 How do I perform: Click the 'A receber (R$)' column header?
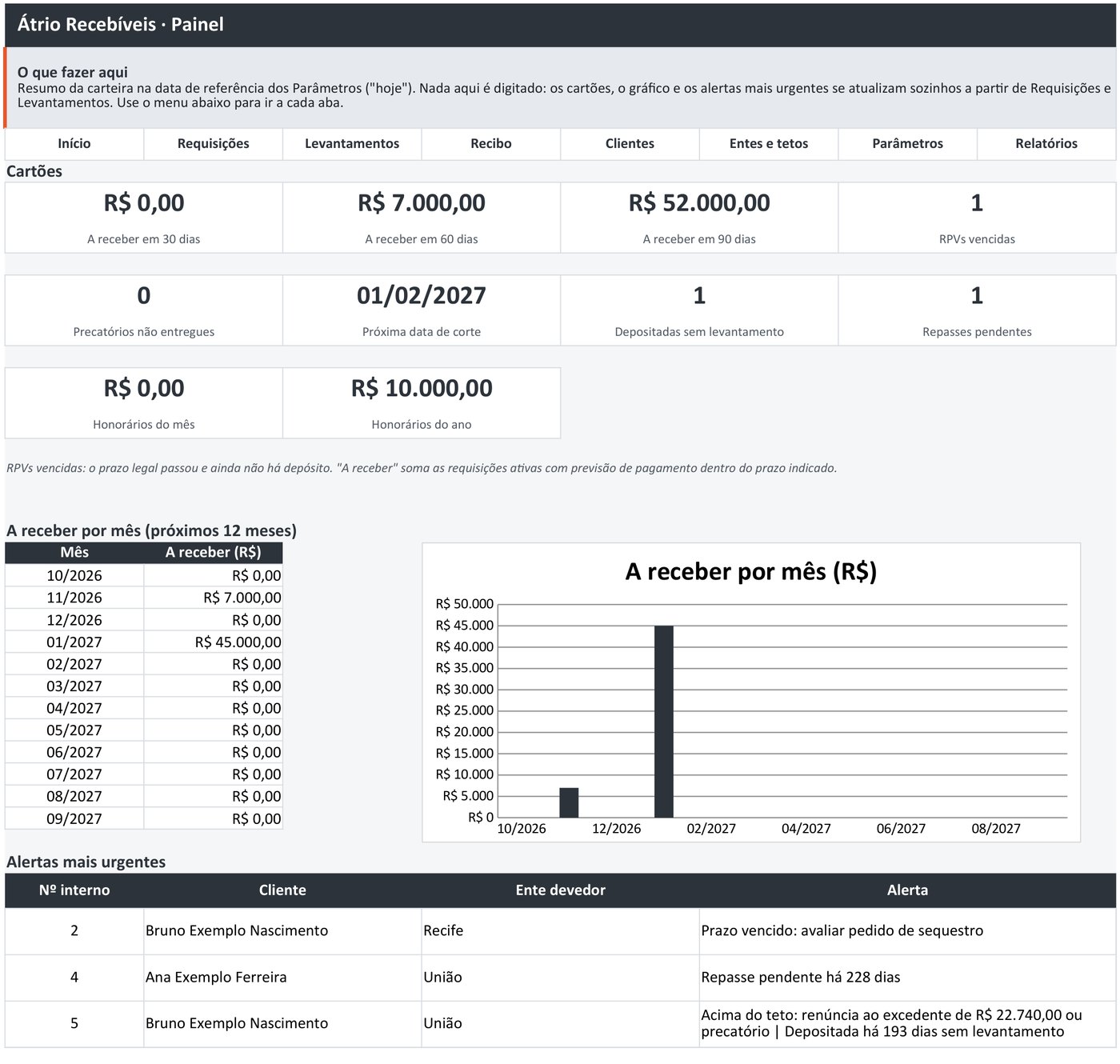(x=214, y=553)
